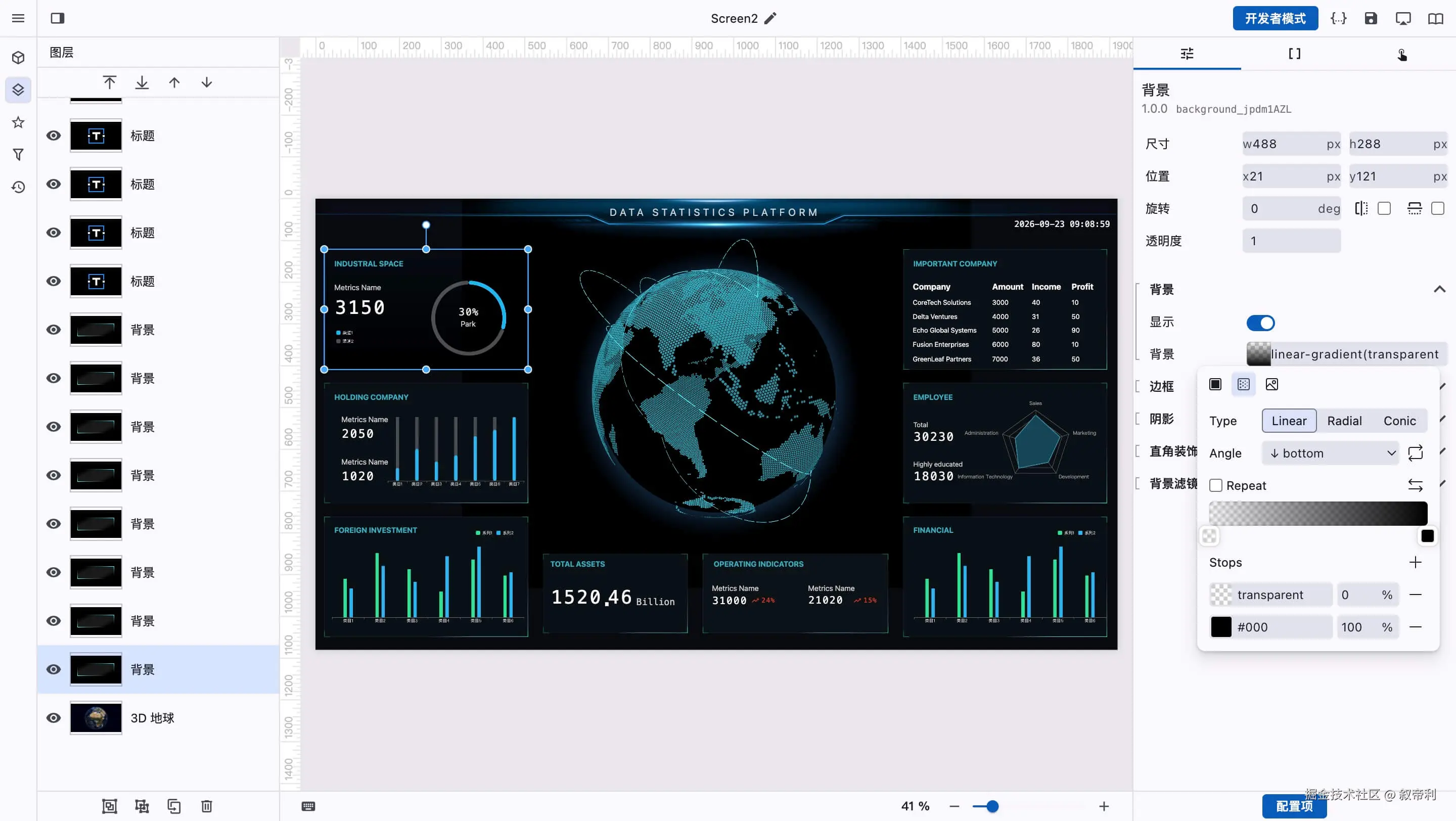Move layer to top with bar-arrow-up icon
The width and height of the screenshot is (1456, 821).
(x=110, y=82)
